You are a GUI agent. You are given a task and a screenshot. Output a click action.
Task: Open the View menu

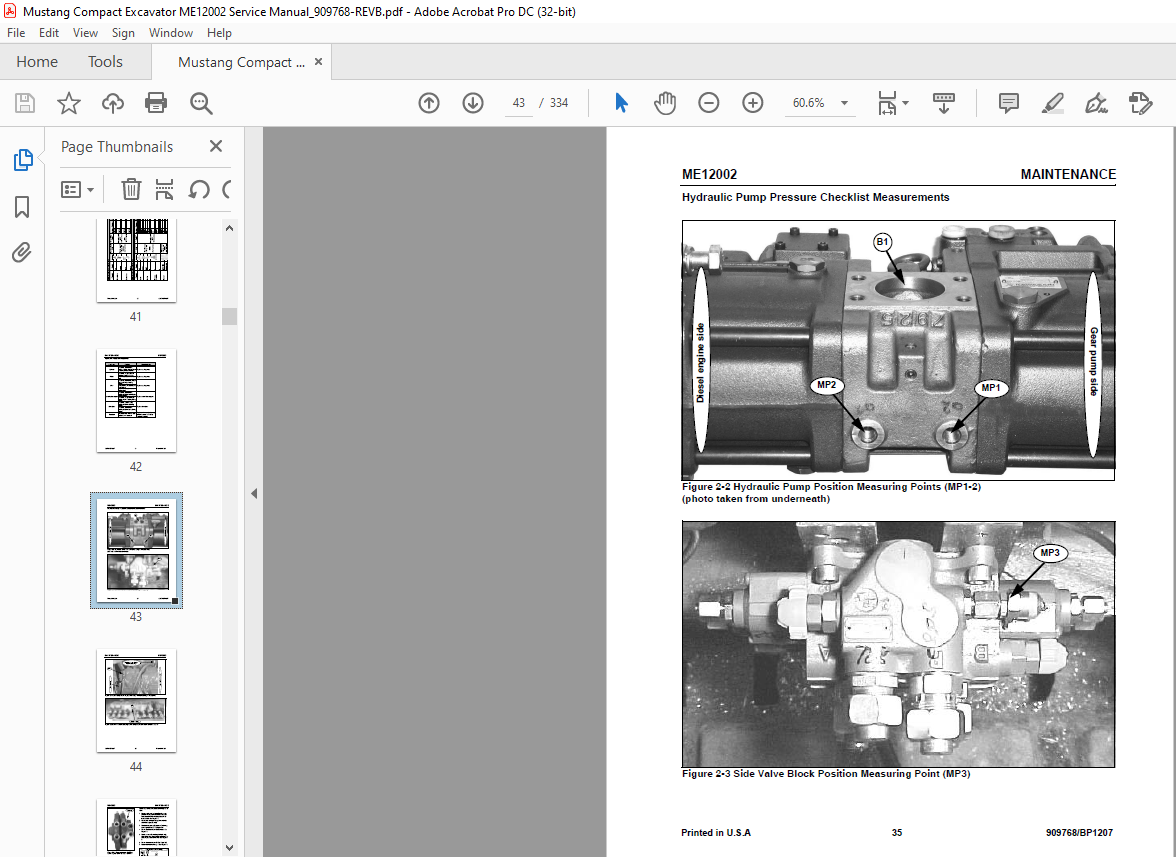(86, 33)
